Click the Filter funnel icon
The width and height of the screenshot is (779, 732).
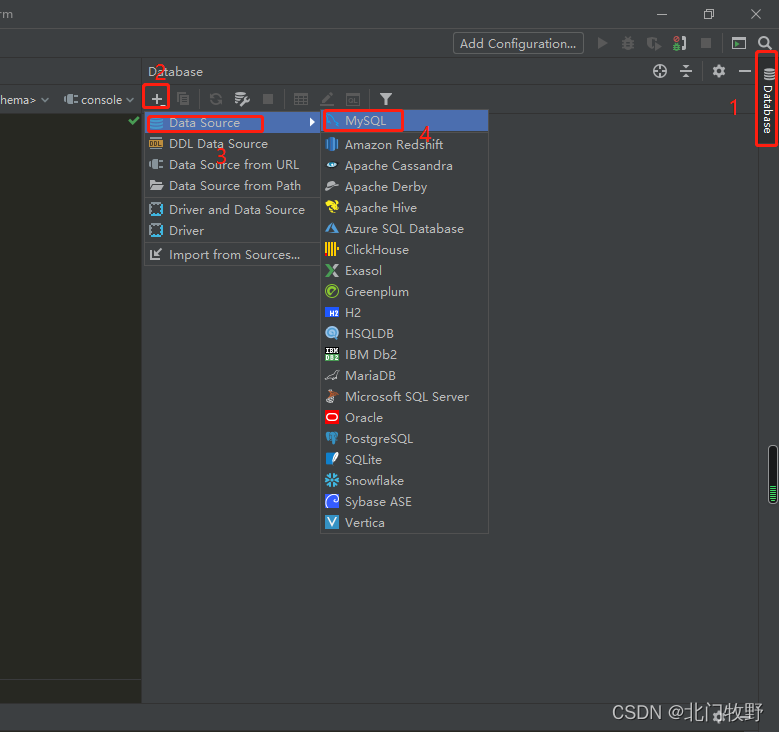[386, 99]
